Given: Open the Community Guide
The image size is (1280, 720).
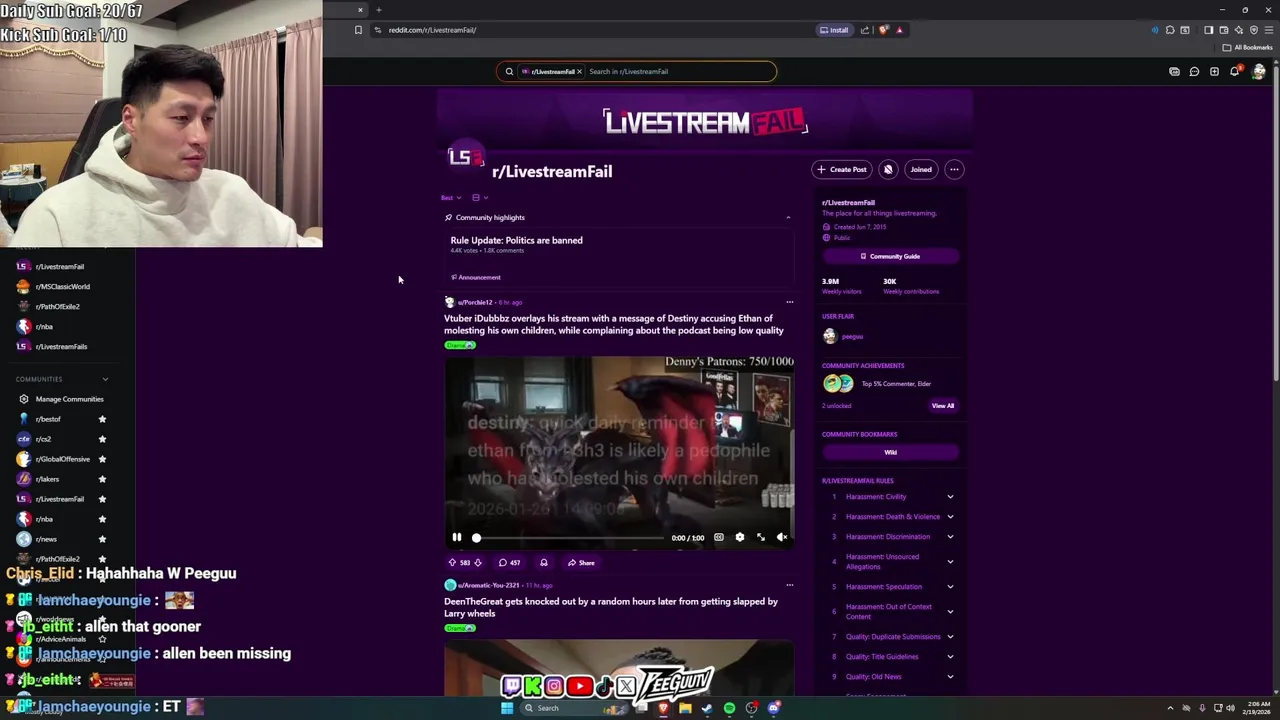Looking at the screenshot, I should [890, 257].
